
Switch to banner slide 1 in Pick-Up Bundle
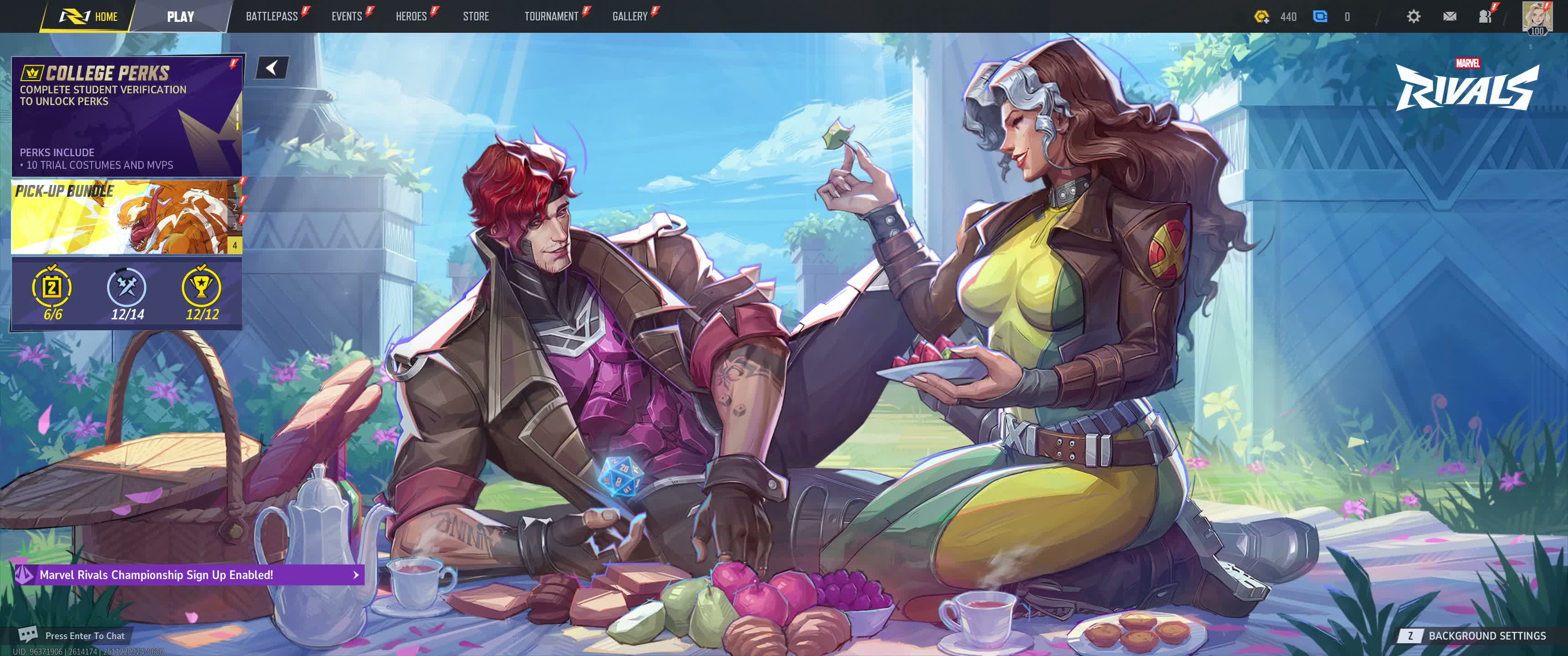(x=235, y=189)
